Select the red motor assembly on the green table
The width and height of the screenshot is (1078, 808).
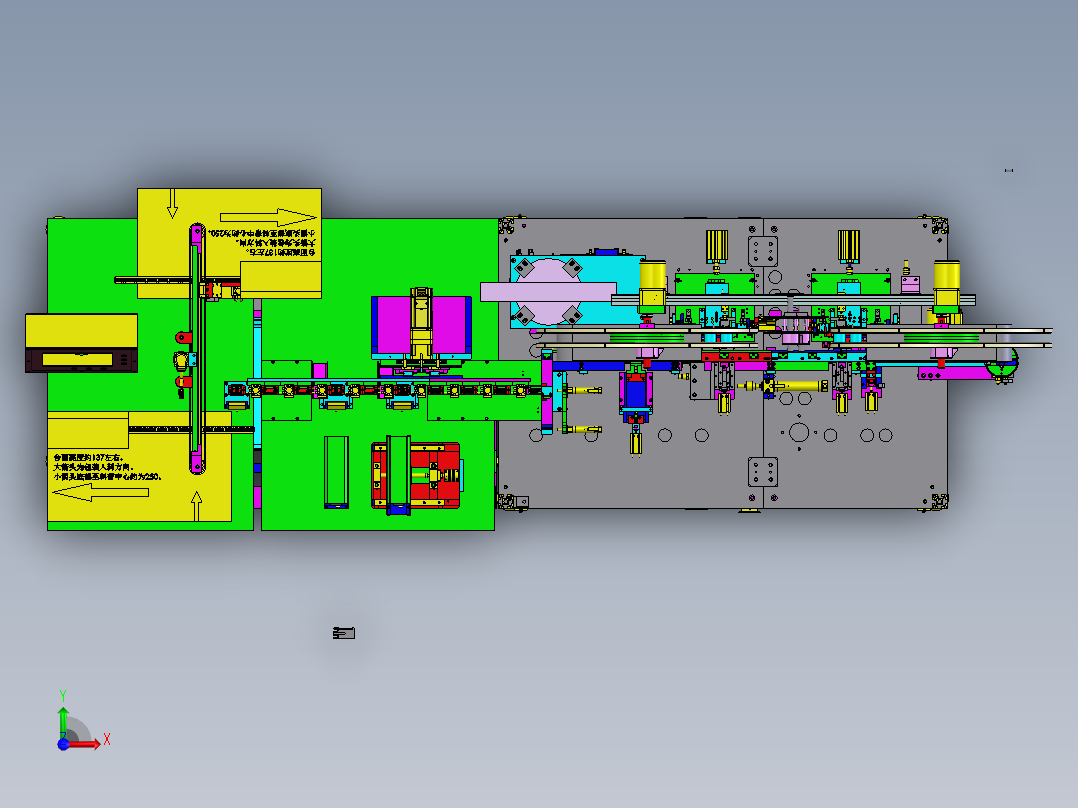tap(416, 476)
